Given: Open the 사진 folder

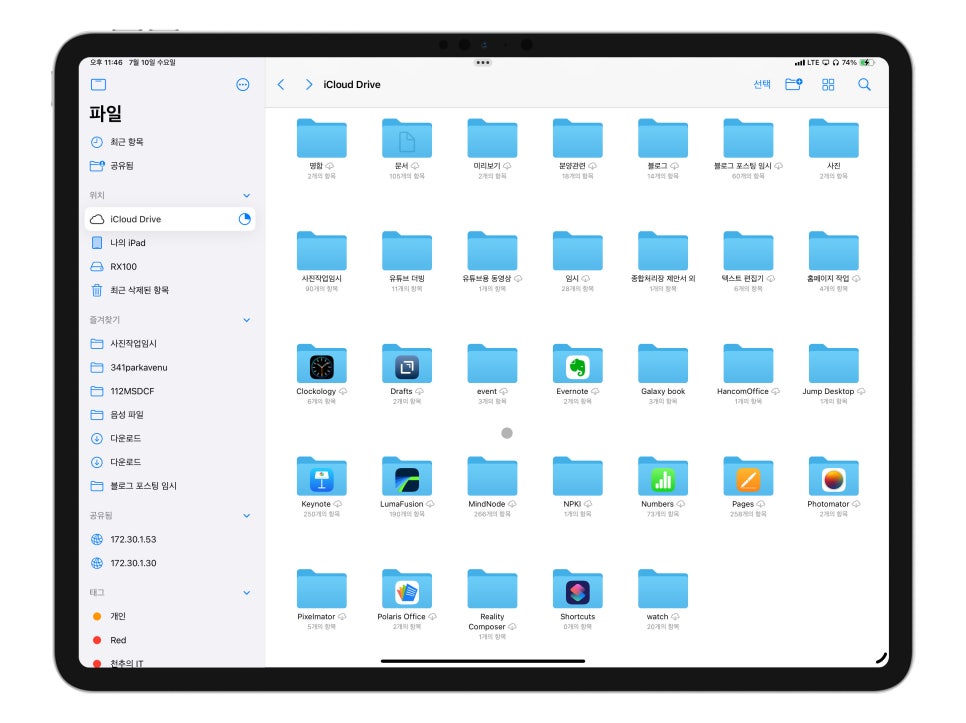Looking at the screenshot, I should click(834, 139).
